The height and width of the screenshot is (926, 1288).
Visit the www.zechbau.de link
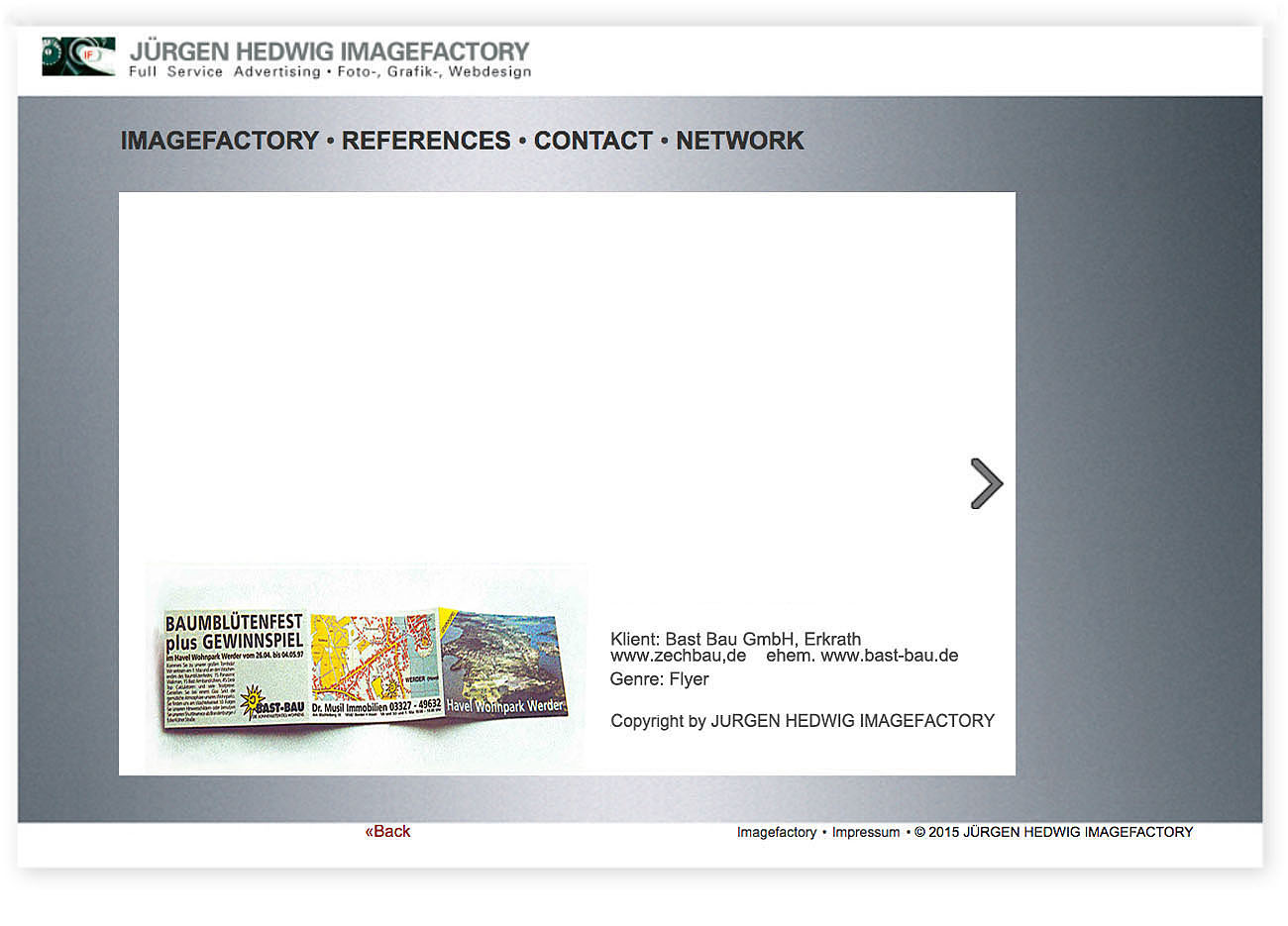click(x=678, y=656)
